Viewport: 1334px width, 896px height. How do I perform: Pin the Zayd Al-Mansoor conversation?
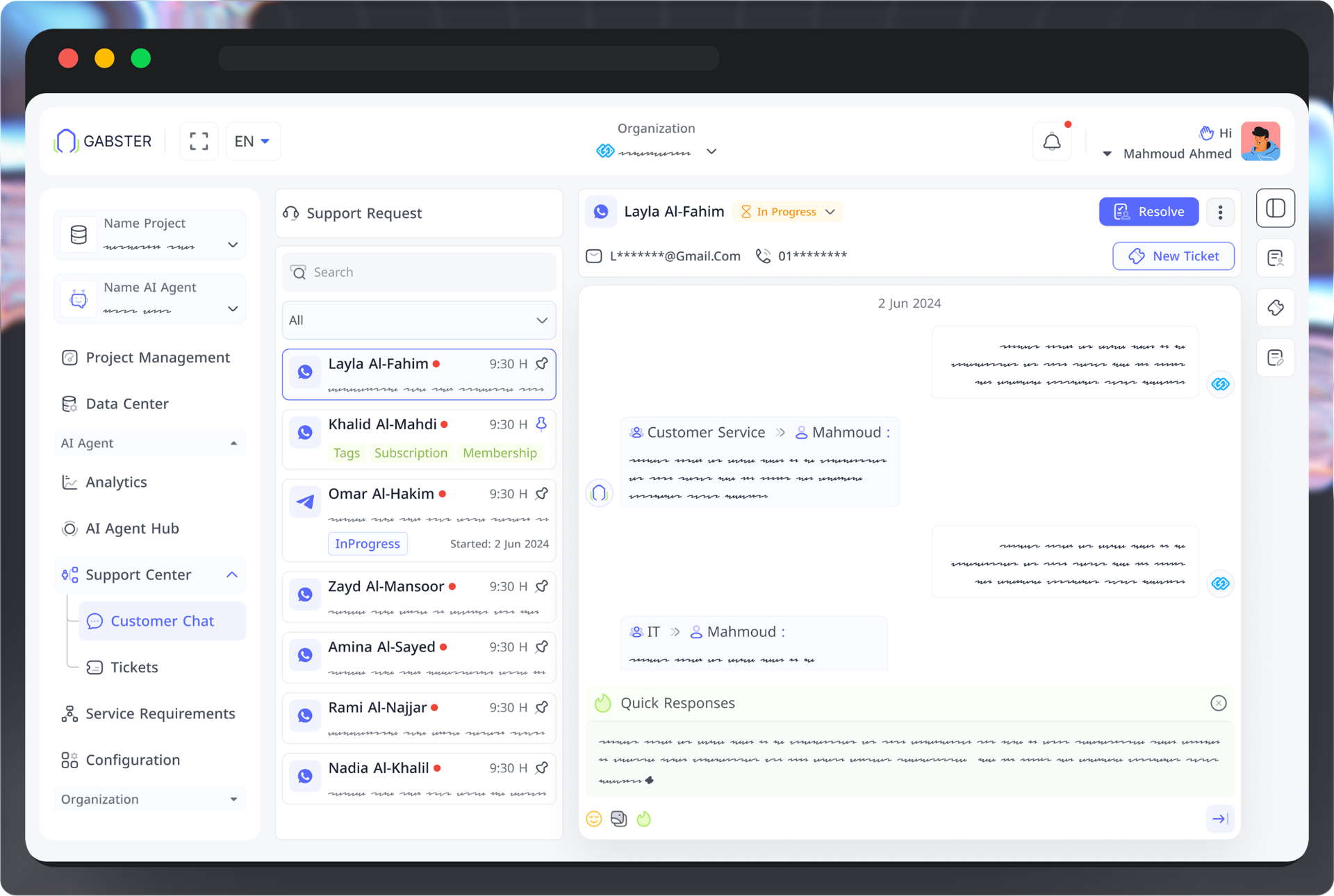[542, 586]
